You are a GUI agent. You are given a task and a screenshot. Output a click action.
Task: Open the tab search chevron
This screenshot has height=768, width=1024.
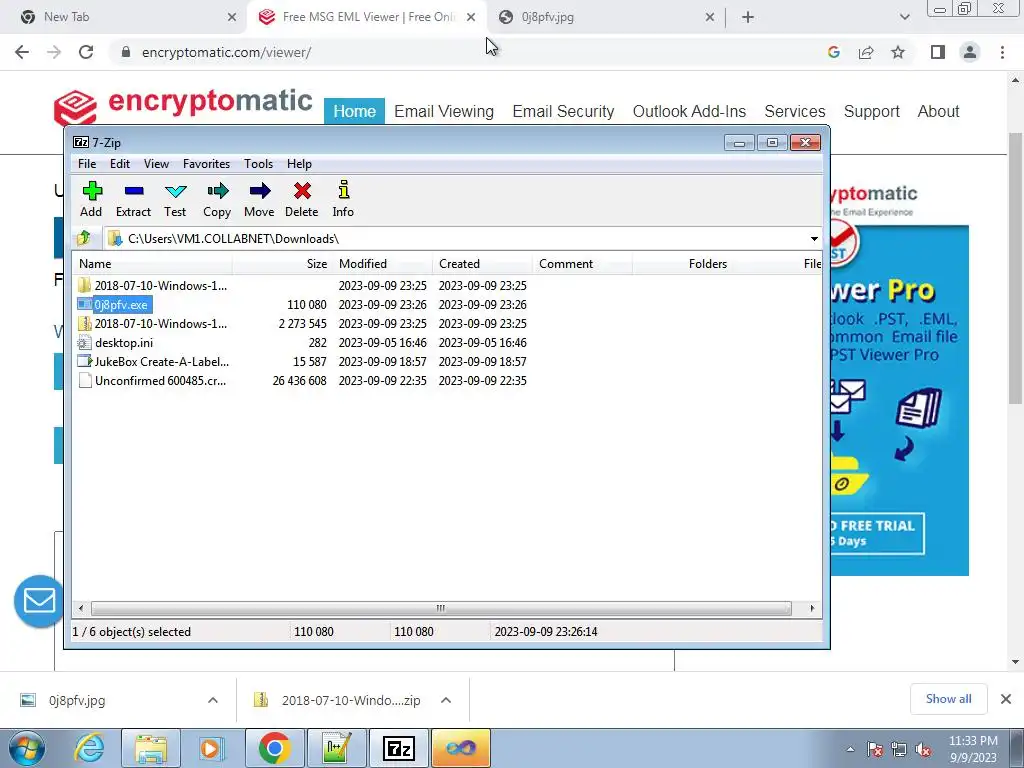click(904, 17)
